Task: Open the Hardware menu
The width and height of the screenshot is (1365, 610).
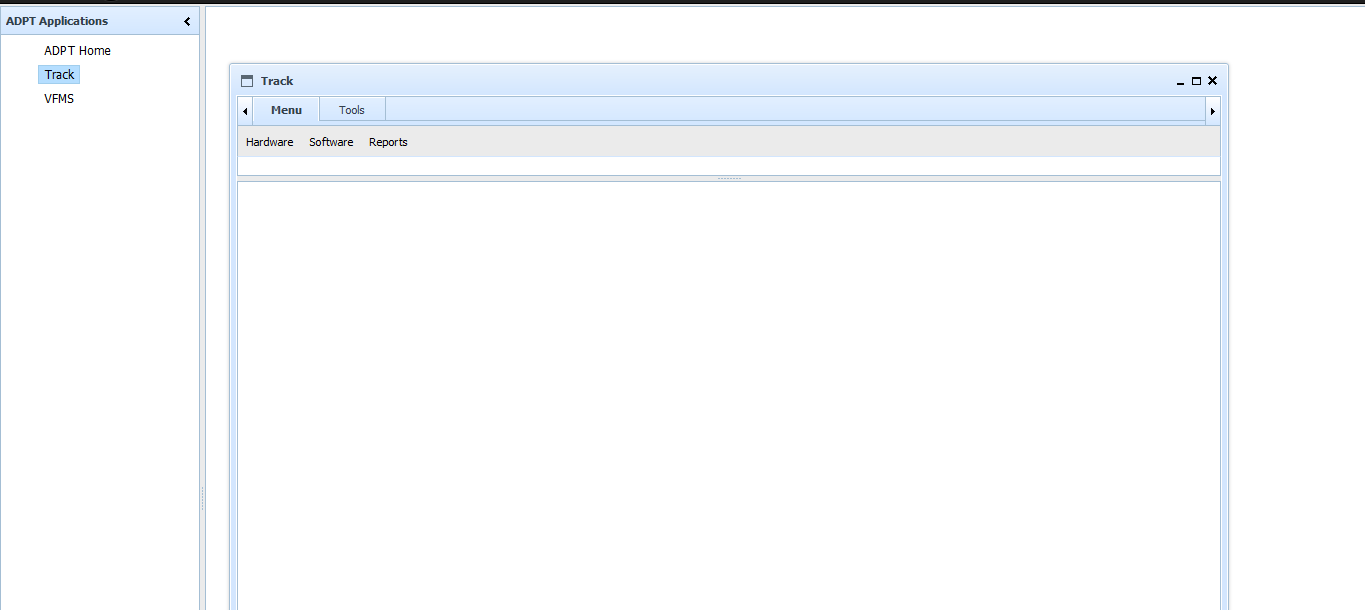Action: (270, 142)
